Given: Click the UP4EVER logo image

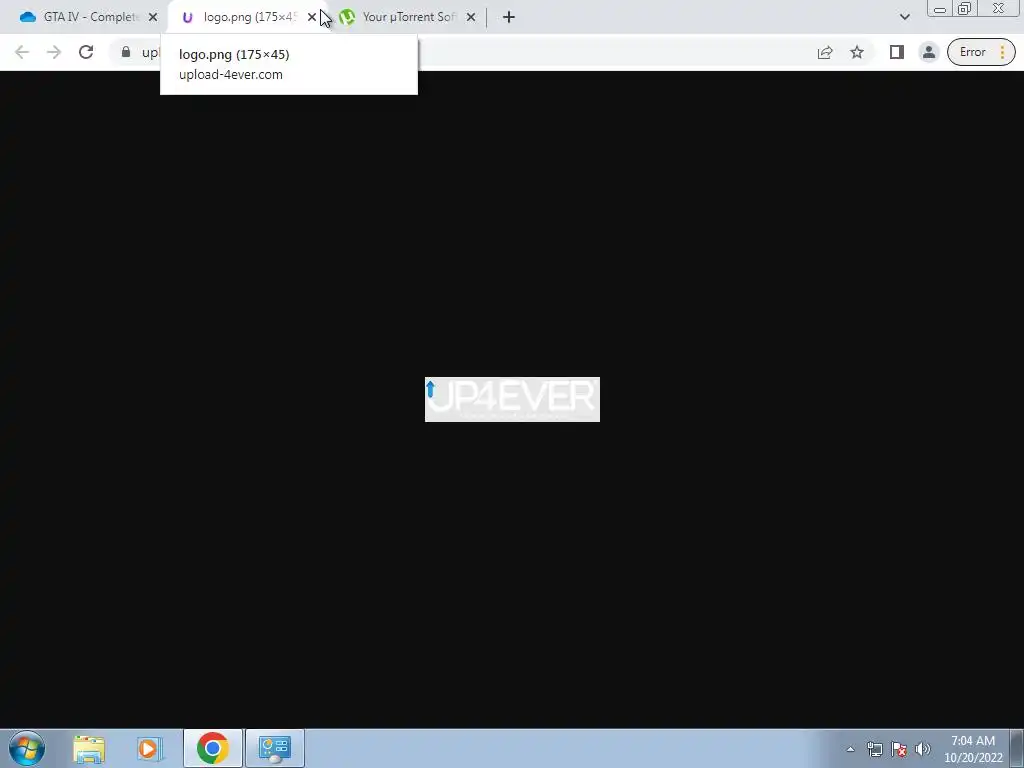Looking at the screenshot, I should click(x=512, y=399).
